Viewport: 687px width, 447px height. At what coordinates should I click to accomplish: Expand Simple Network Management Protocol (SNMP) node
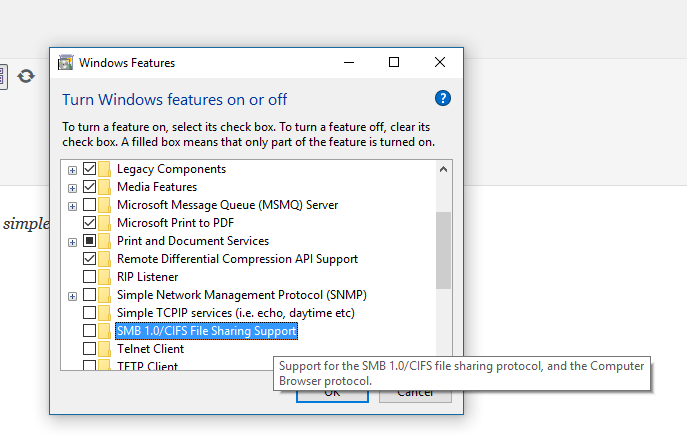click(x=72, y=295)
